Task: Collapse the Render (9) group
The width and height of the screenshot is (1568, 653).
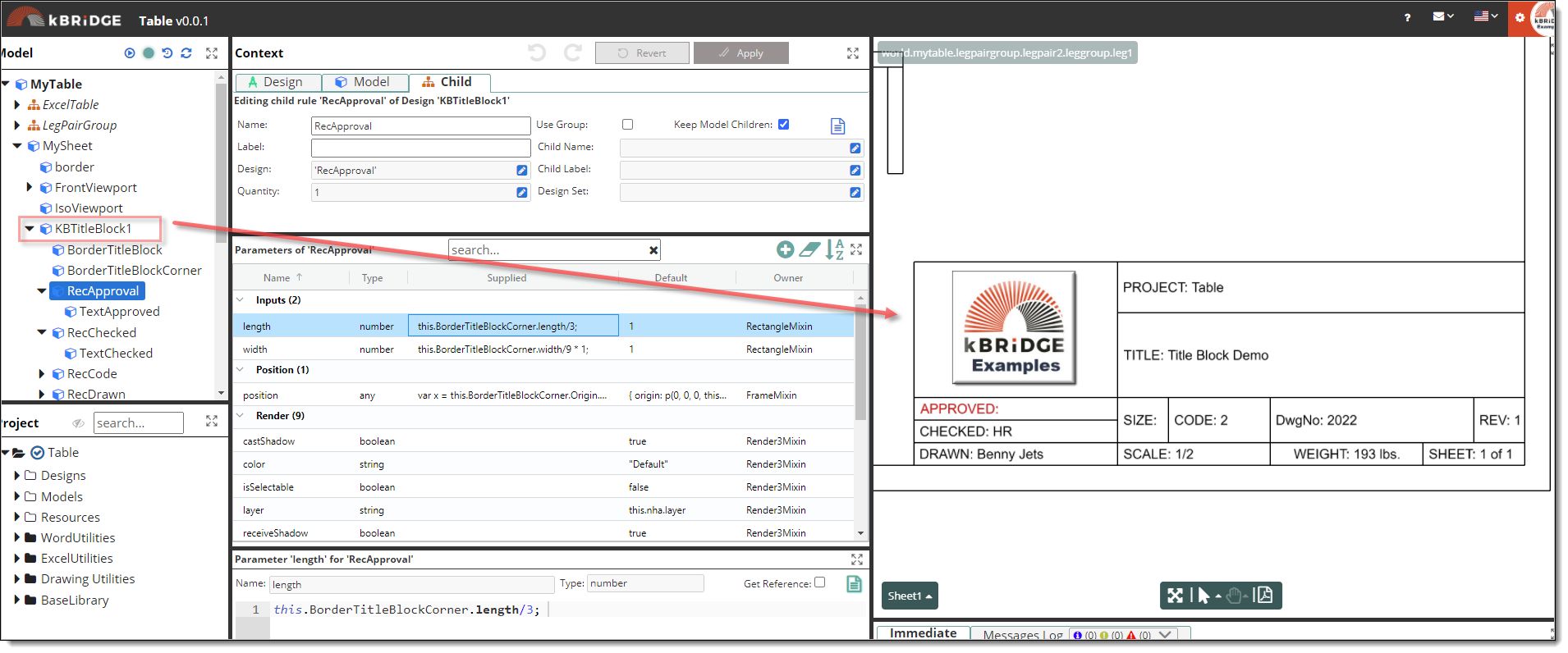Action: (x=241, y=416)
